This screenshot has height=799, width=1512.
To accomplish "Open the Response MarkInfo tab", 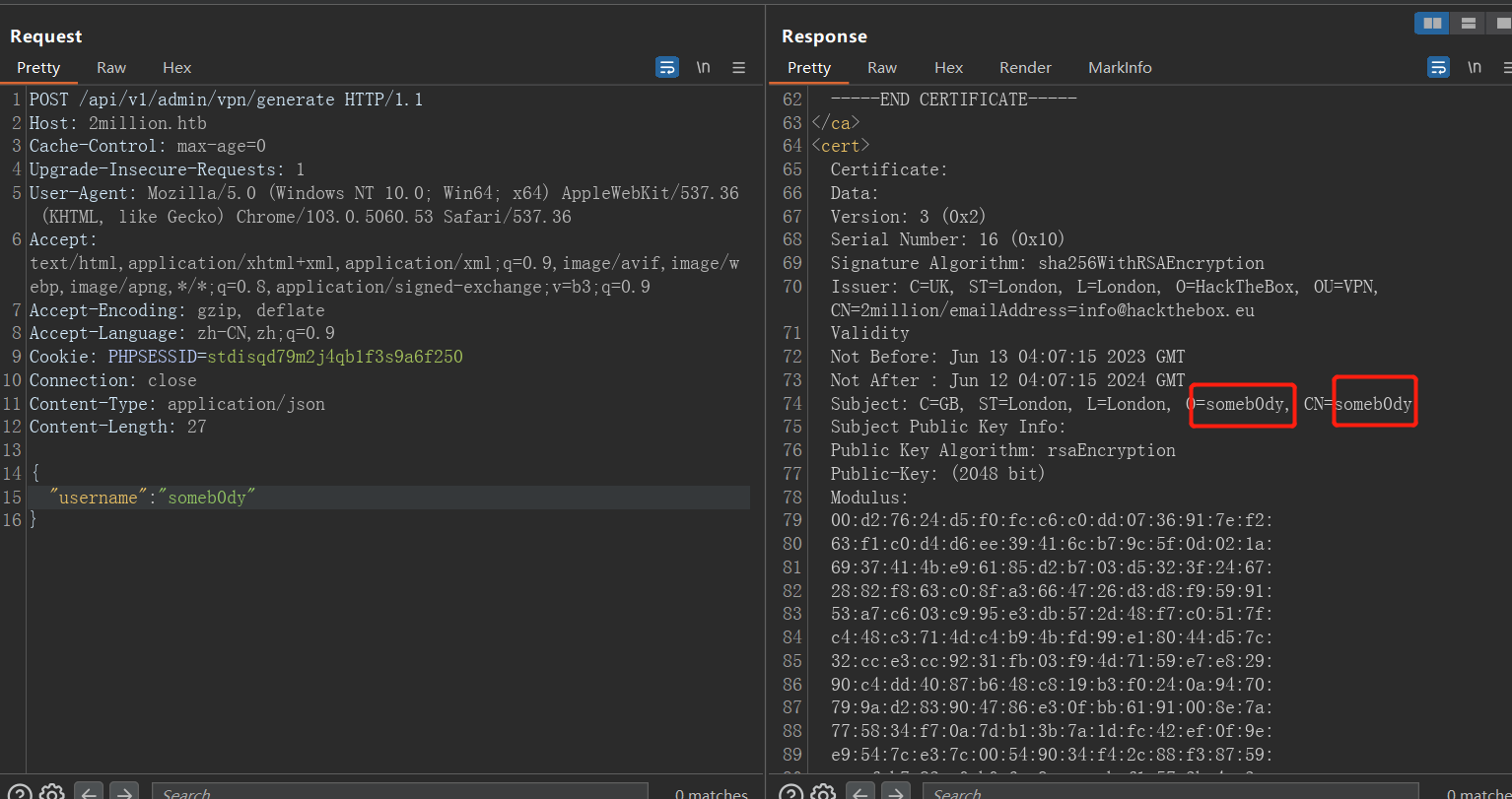I will coord(1120,67).
